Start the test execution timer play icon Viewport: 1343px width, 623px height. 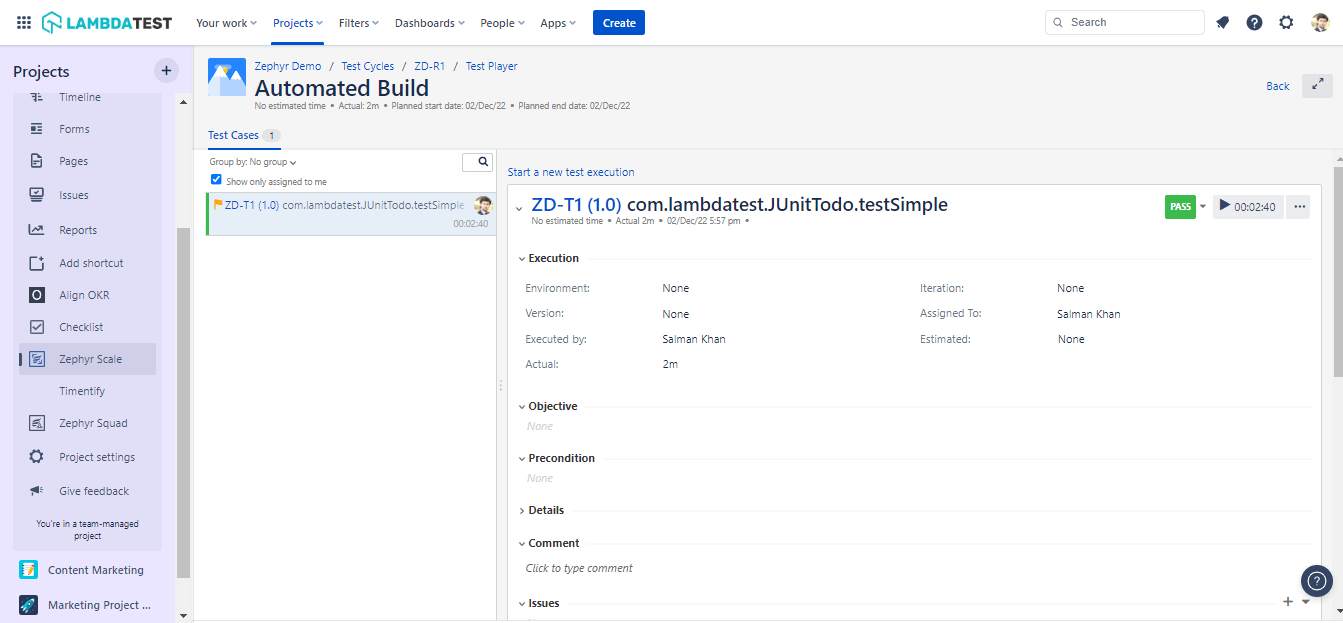point(1224,206)
